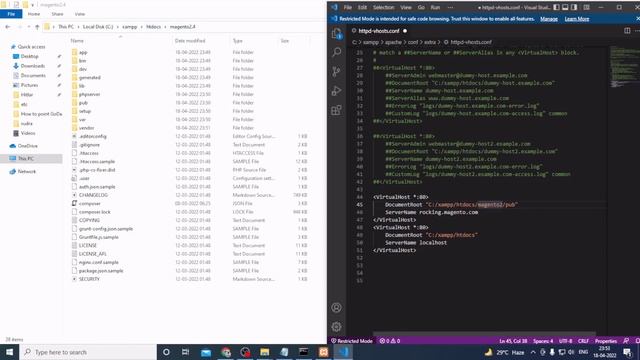
Task: Open the Go menu
Action: [421, 7]
